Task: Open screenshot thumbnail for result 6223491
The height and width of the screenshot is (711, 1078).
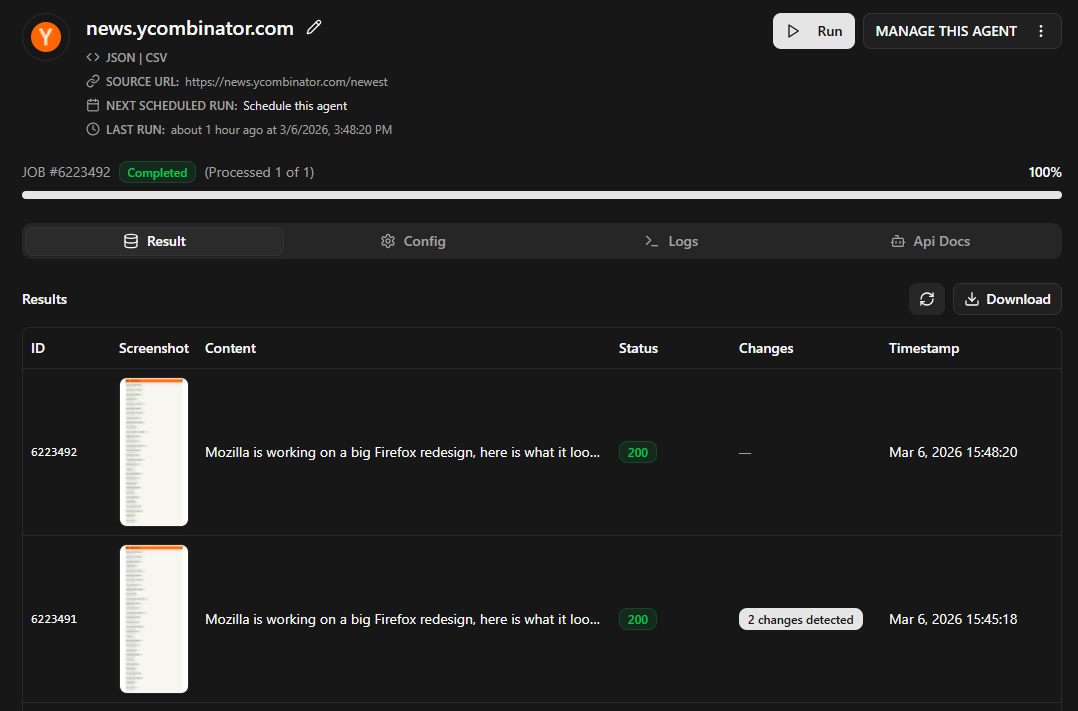Action: pos(154,619)
